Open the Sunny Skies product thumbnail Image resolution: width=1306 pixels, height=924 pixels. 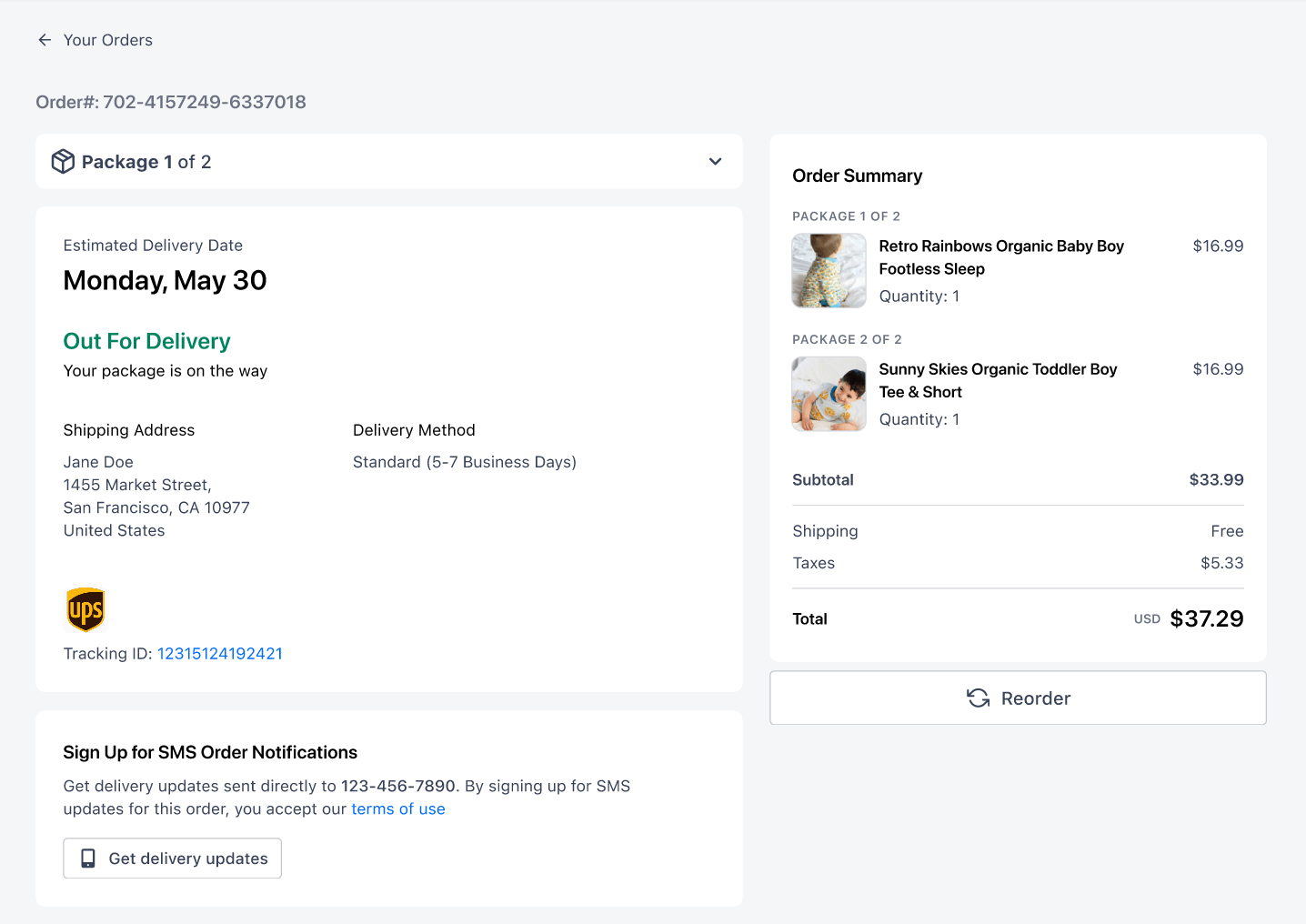point(829,394)
